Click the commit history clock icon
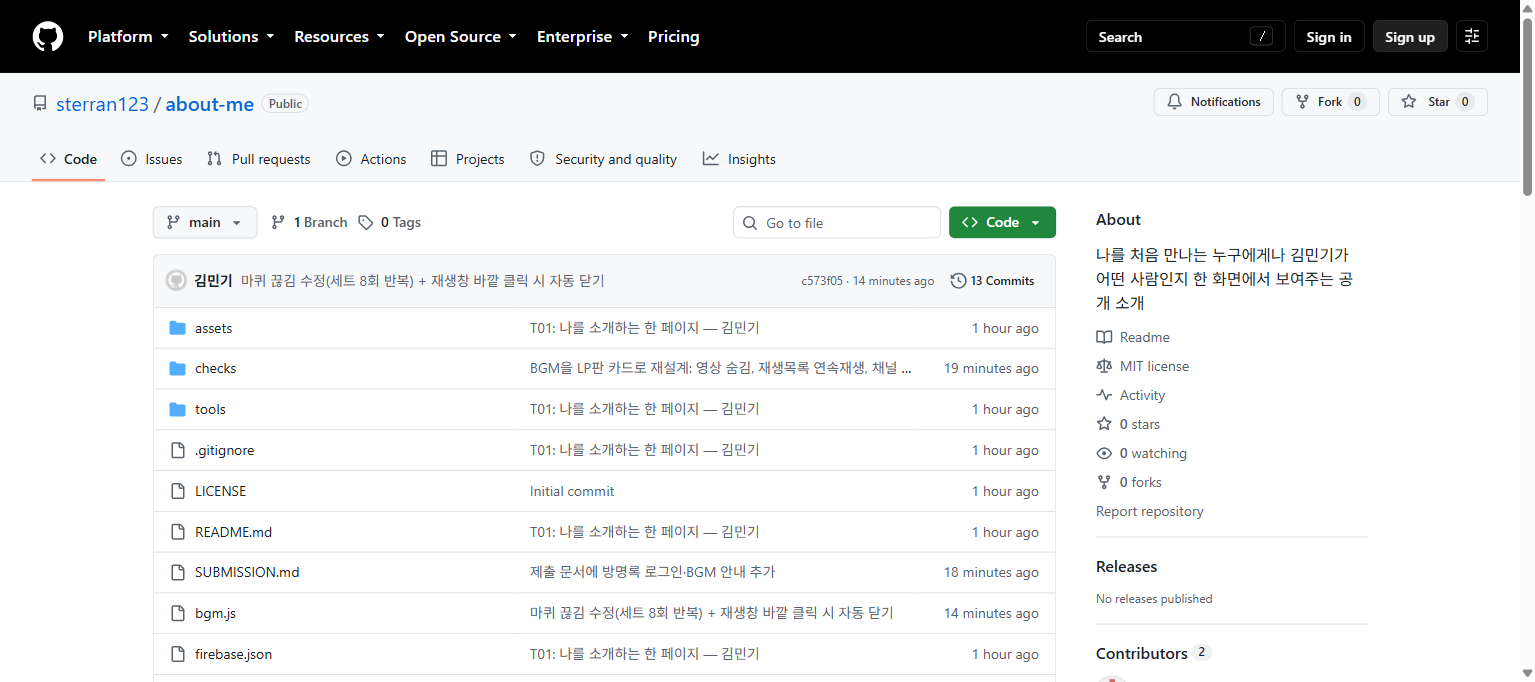Viewport: 1535px width, 682px height. pyautogui.click(x=959, y=281)
